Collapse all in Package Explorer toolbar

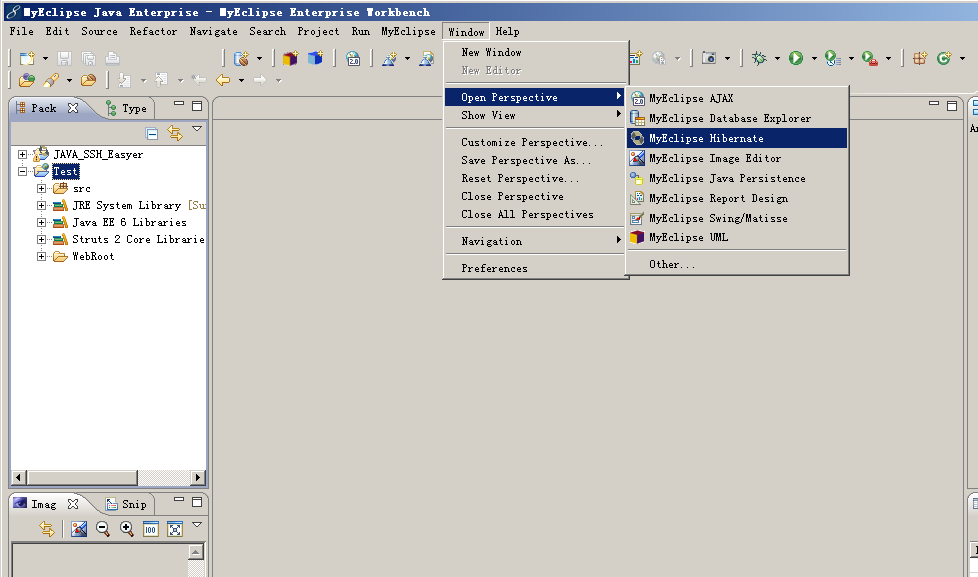click(152, 133)
